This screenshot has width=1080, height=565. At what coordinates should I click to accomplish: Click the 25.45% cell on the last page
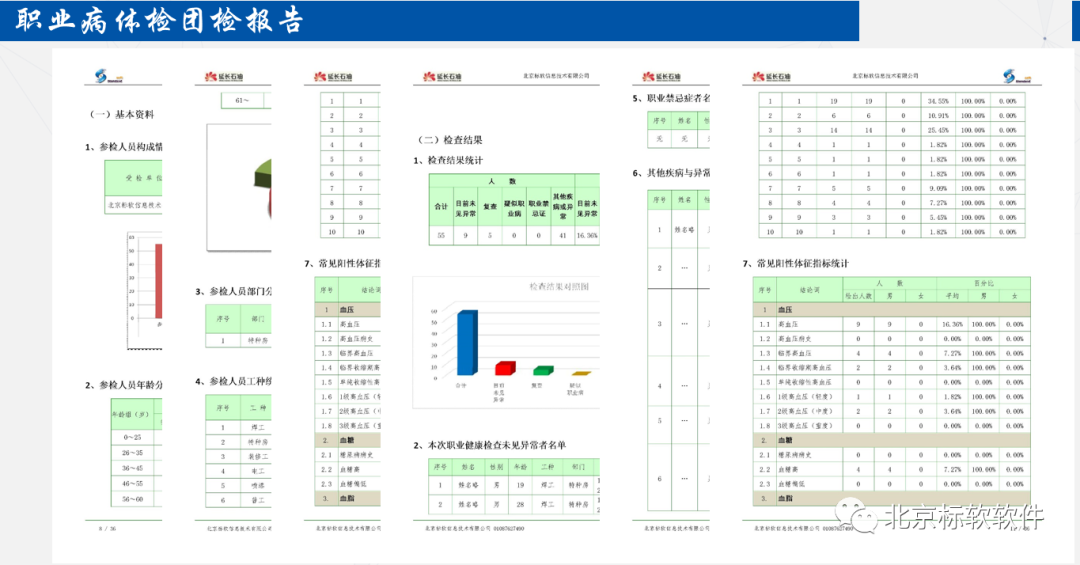click(x=937, y=130)
